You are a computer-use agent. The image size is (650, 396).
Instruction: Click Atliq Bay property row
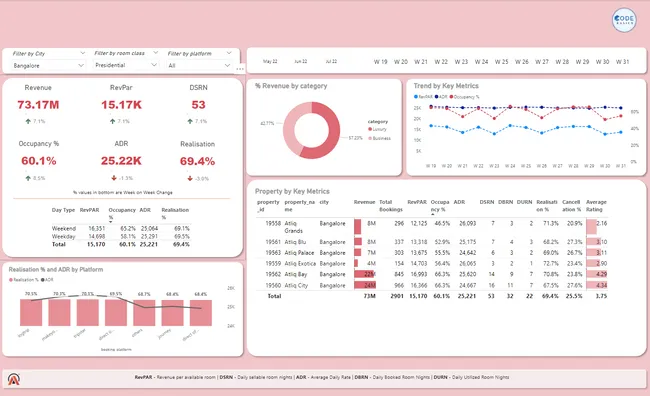tap(432, 274)
